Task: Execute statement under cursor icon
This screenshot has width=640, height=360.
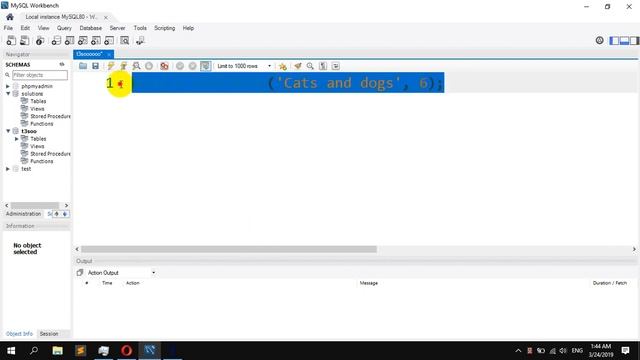Action: pyautogui.click(x=123, y=66)
